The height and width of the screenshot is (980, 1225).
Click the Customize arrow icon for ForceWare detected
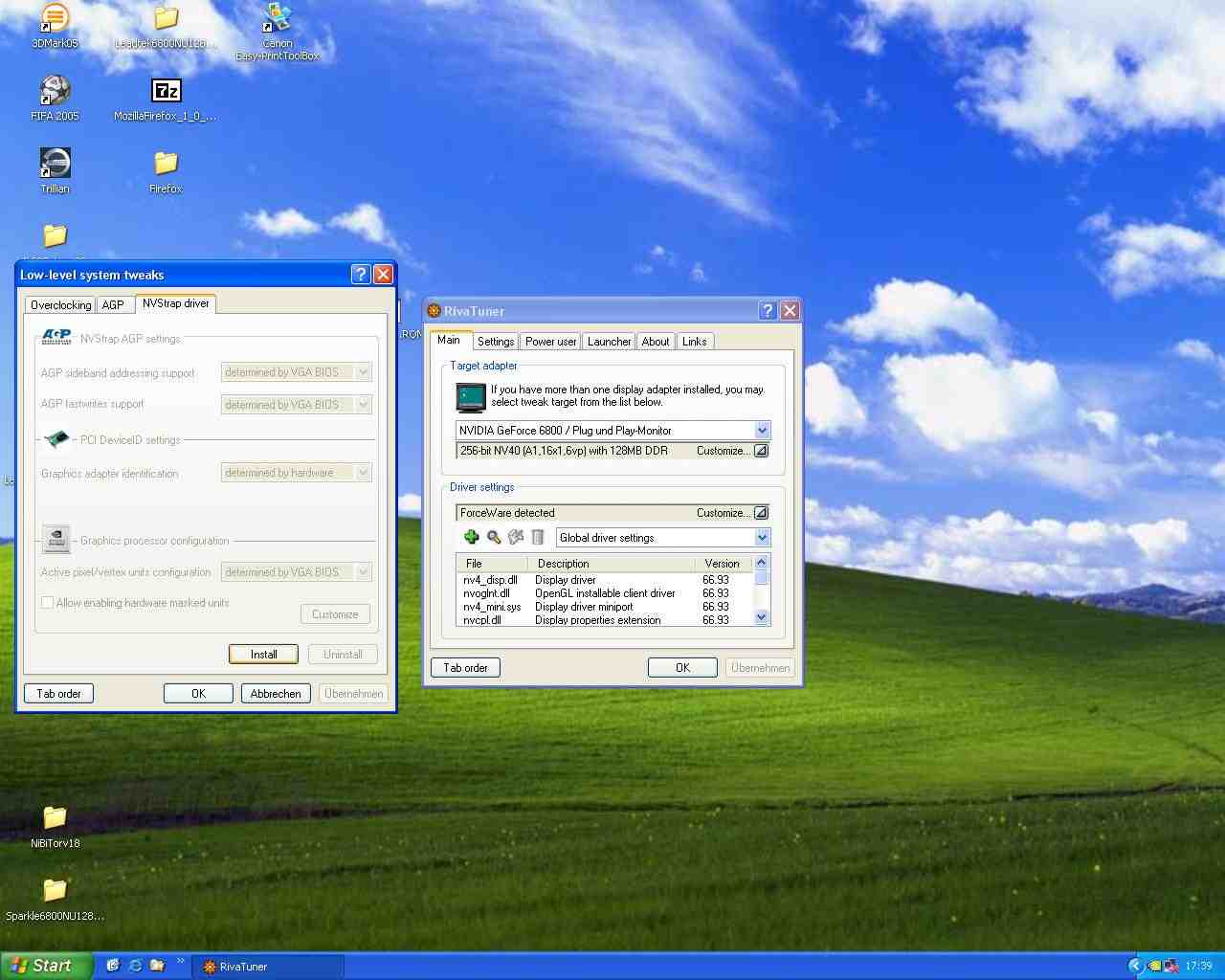click(761, 513)
